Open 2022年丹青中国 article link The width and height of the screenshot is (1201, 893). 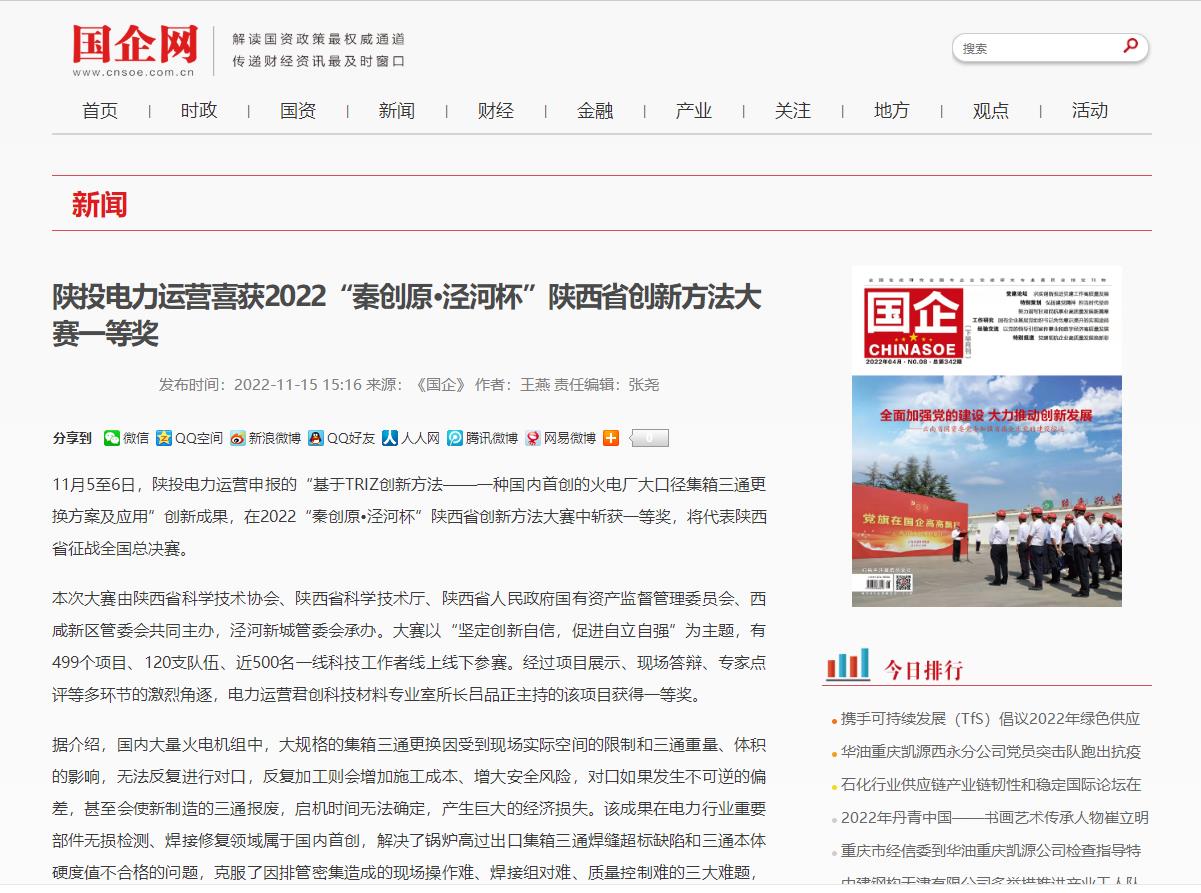pyautogui.click(x=994, y=818)
